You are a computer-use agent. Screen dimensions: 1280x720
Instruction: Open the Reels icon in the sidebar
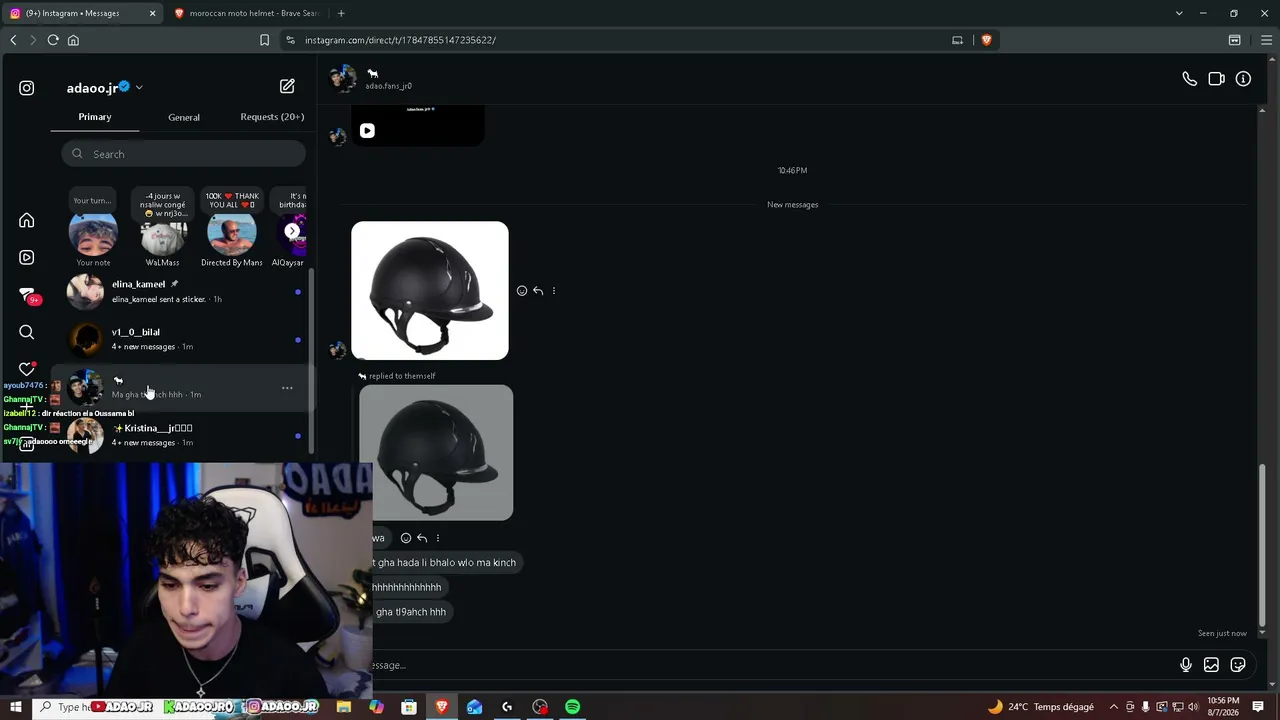[x=27, y=257]
